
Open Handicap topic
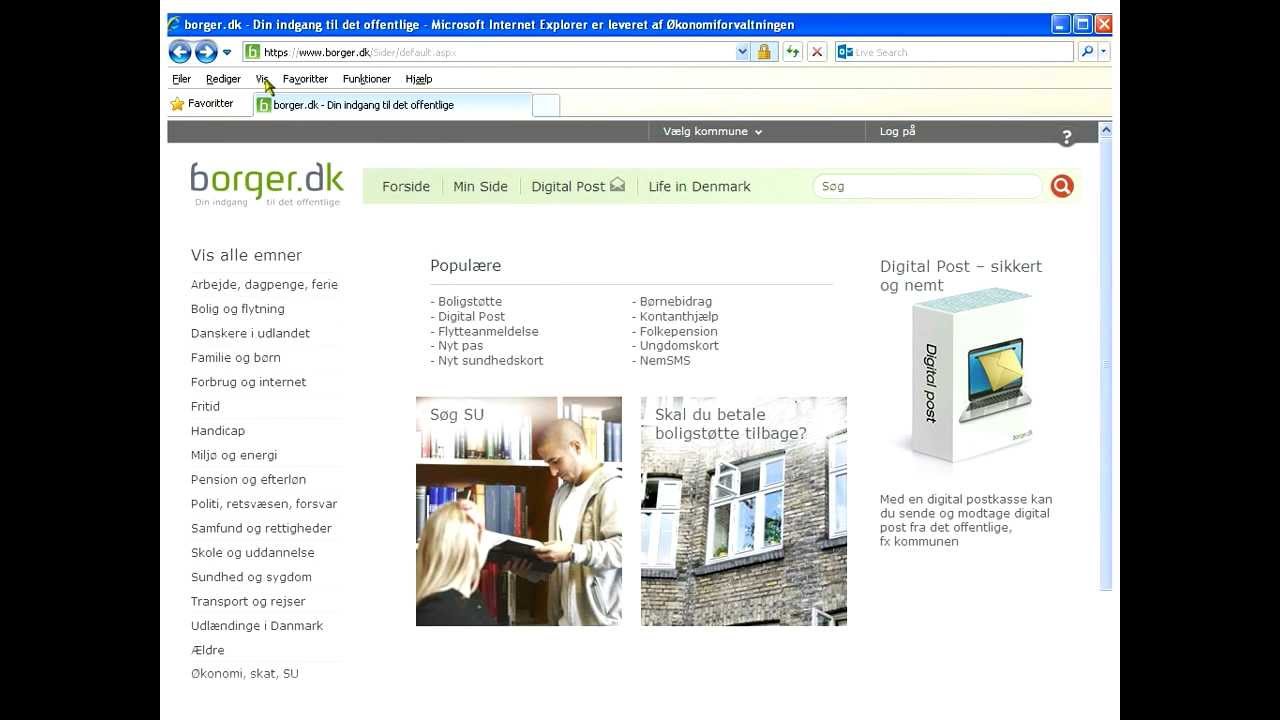point(218,431)
